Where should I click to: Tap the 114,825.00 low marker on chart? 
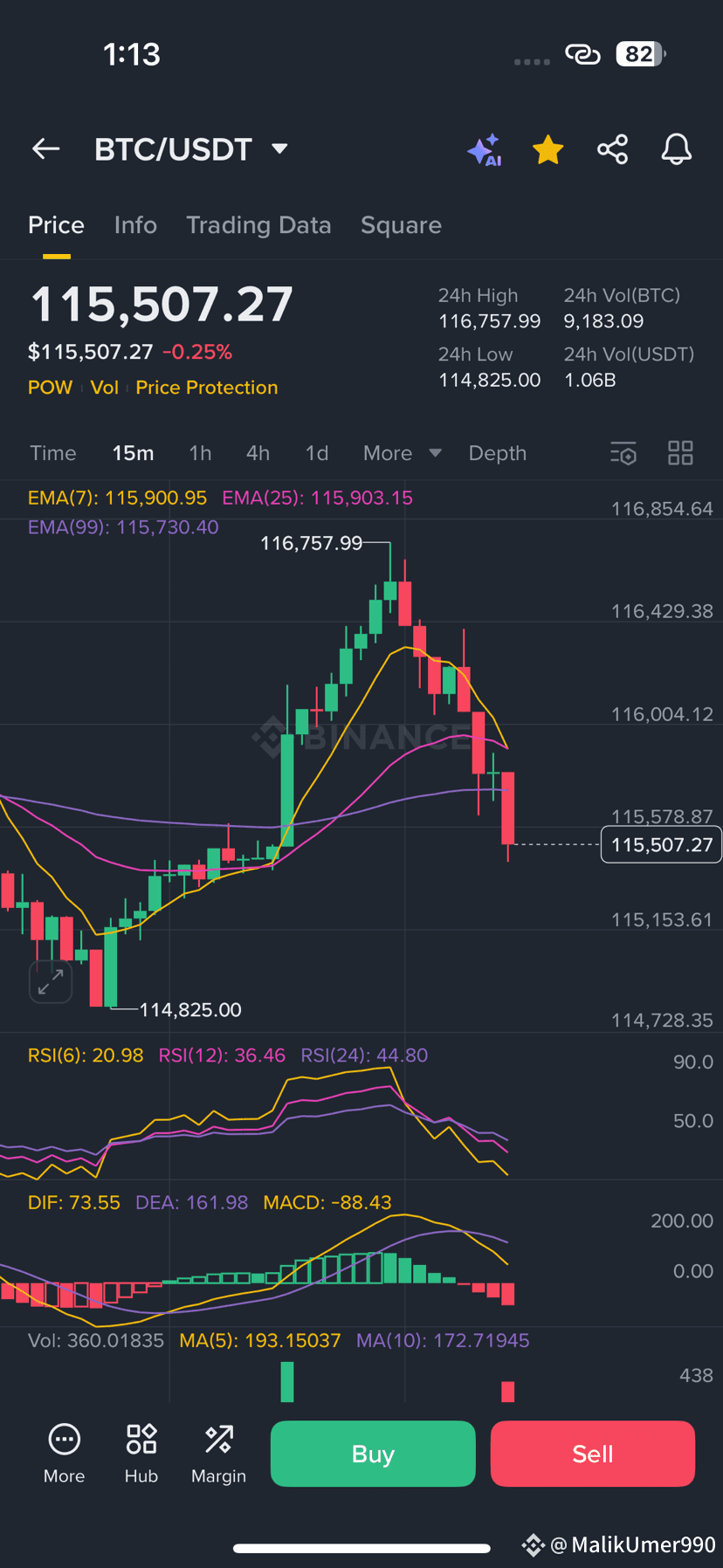[190, 1009]
